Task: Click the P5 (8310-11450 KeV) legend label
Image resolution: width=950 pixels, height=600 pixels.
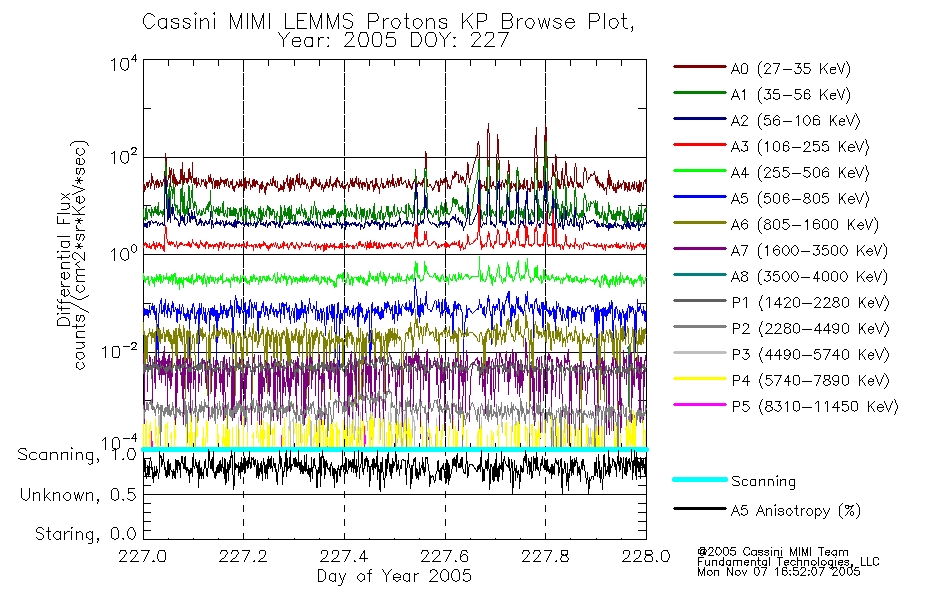Action: pos(815,407)
